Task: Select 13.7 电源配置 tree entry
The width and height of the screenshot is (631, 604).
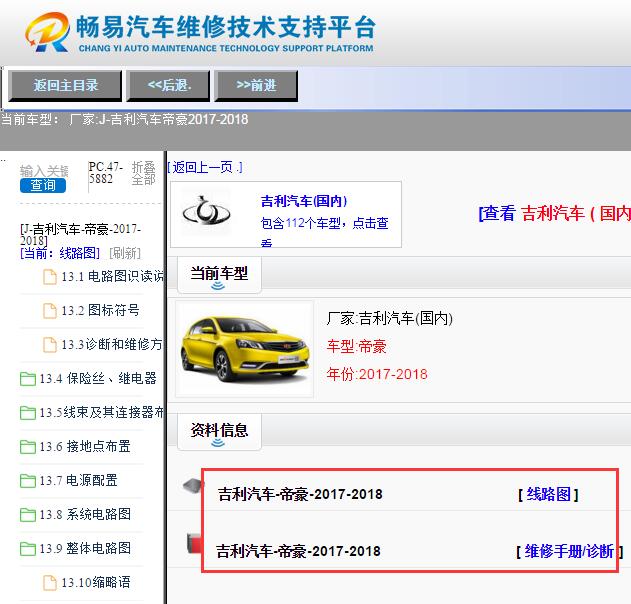Action: 78,480
